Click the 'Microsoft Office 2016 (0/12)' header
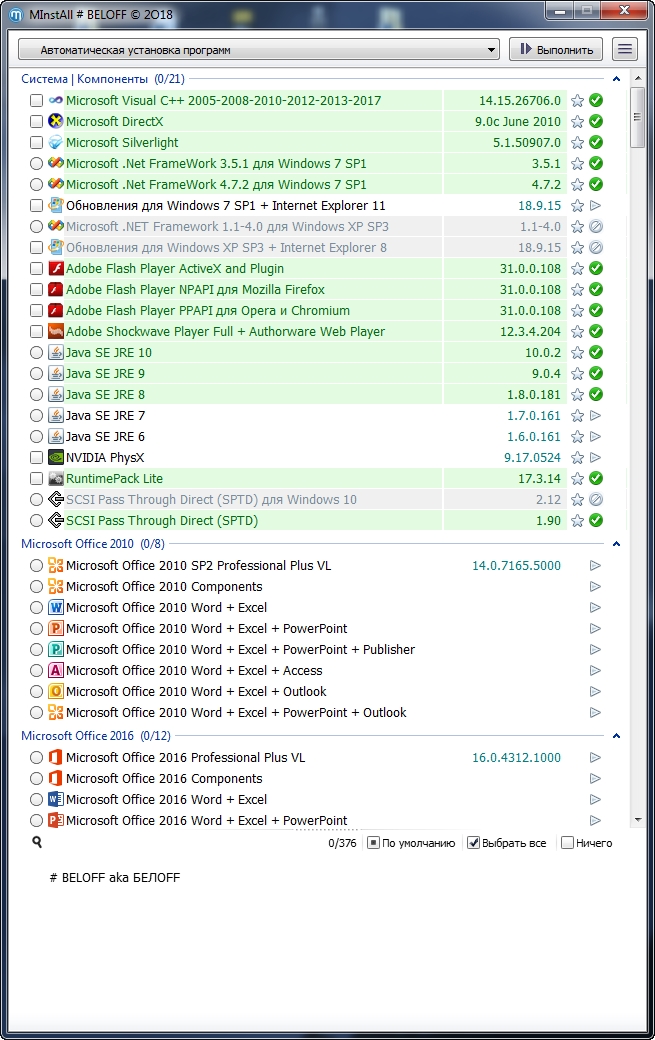 (x=95, y=736)
